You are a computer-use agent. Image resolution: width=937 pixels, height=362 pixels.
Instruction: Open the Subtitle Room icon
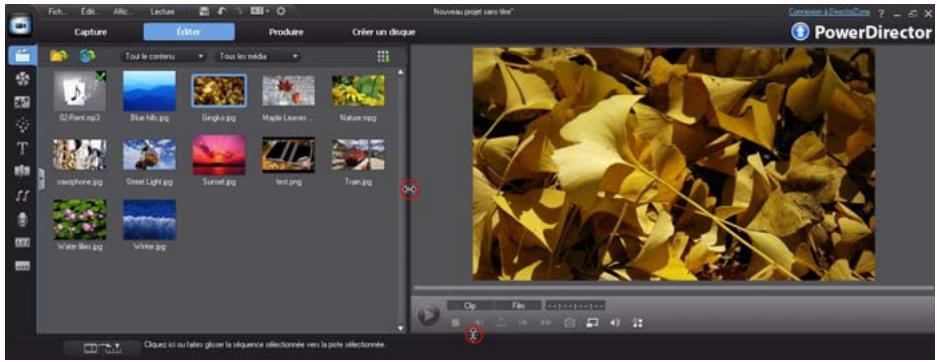point(22,266)
